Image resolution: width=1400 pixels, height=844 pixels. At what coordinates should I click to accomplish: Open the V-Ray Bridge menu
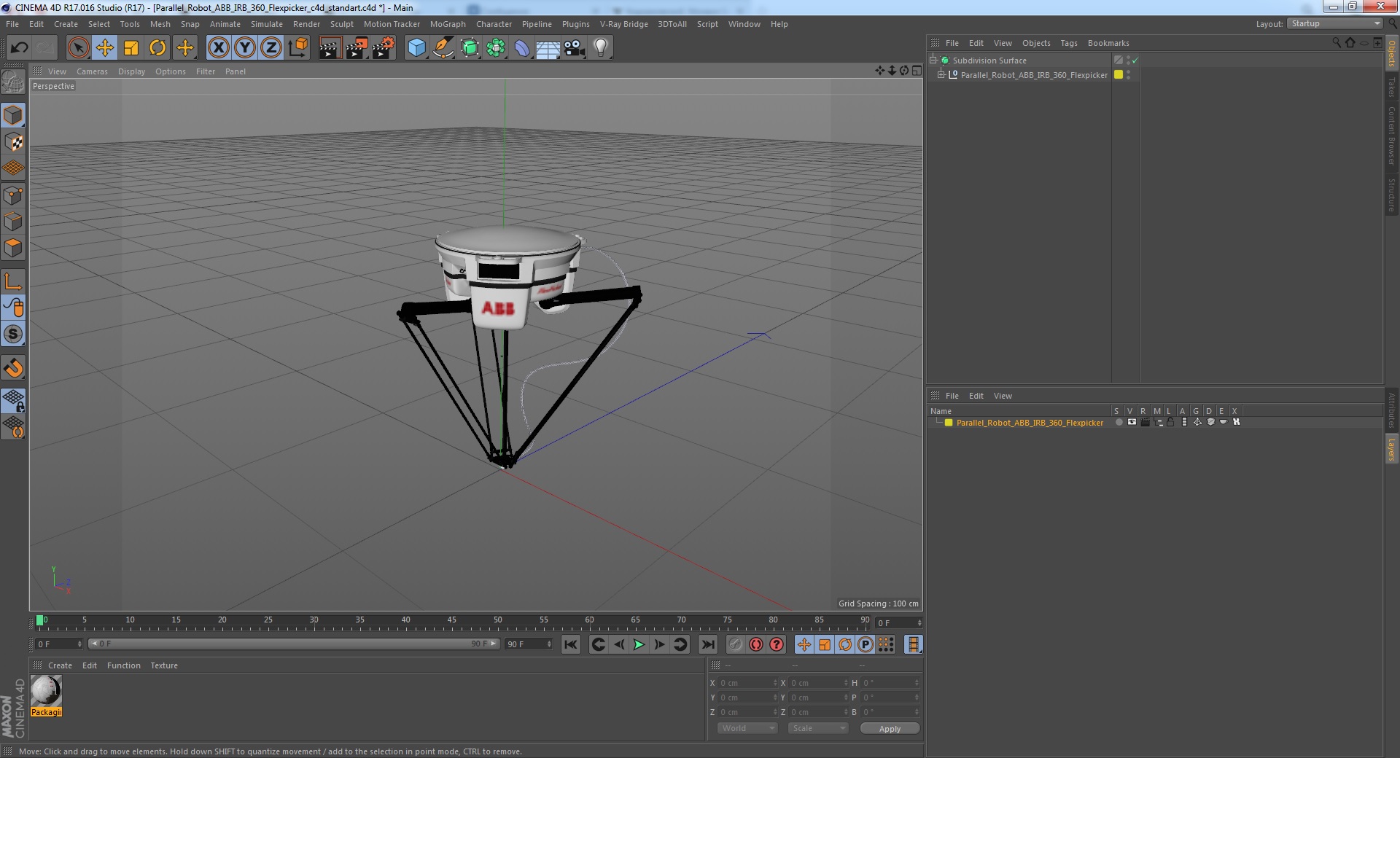(623, 24)
